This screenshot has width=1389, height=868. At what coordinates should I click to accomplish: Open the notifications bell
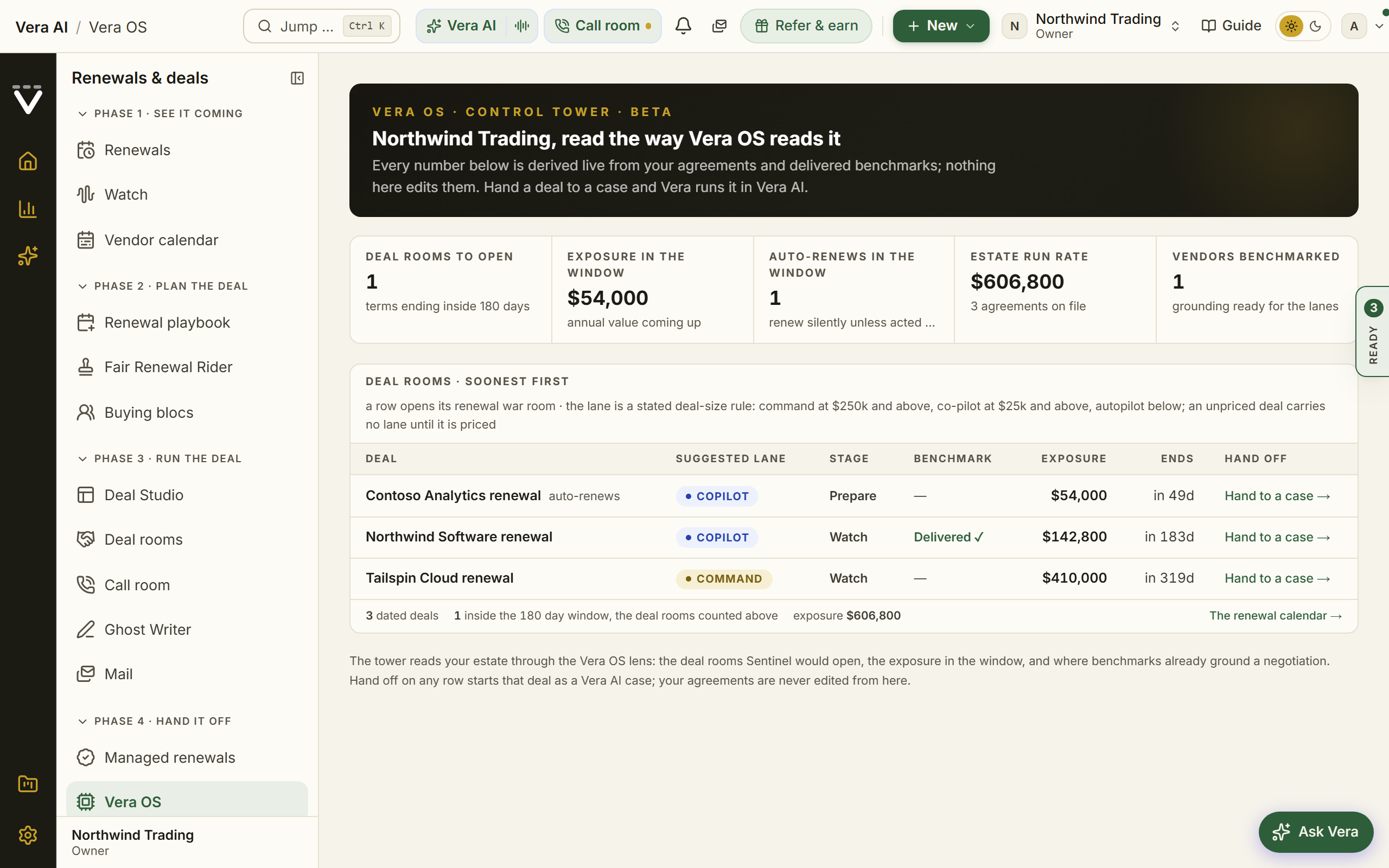click(x=683, y=26)
